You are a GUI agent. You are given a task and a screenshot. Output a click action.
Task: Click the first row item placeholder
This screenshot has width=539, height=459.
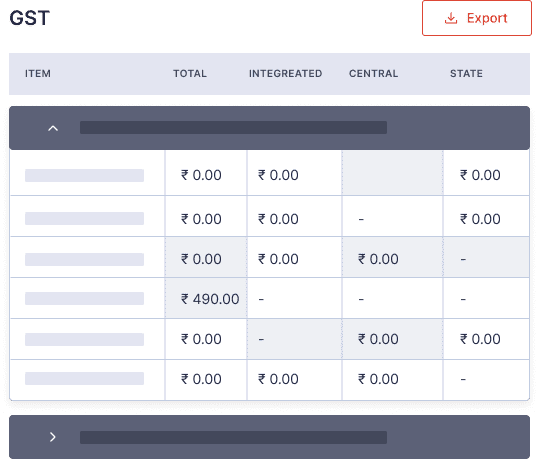click(x=84, y=175)
